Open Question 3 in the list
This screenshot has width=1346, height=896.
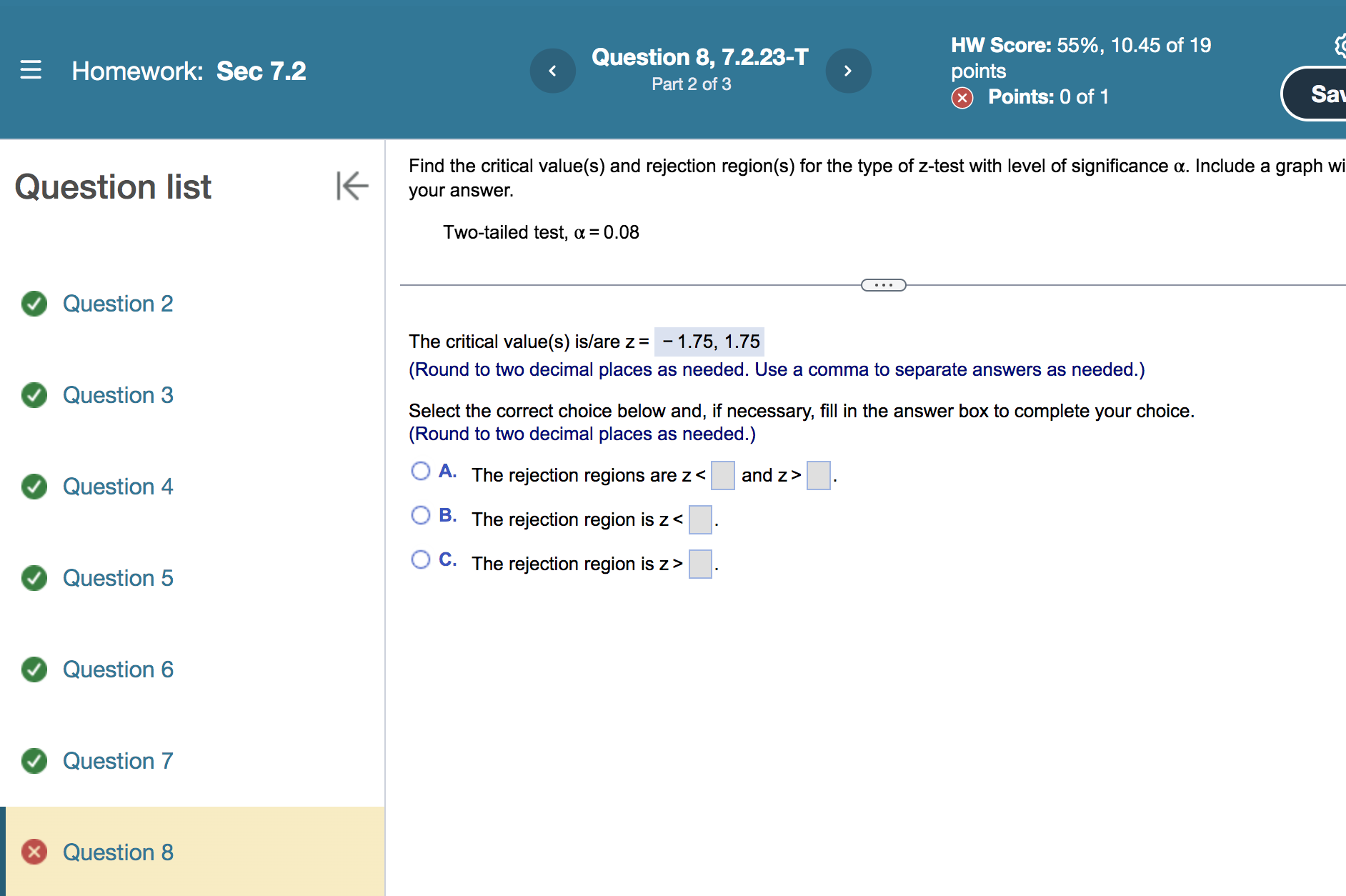[x=118, y=395]
